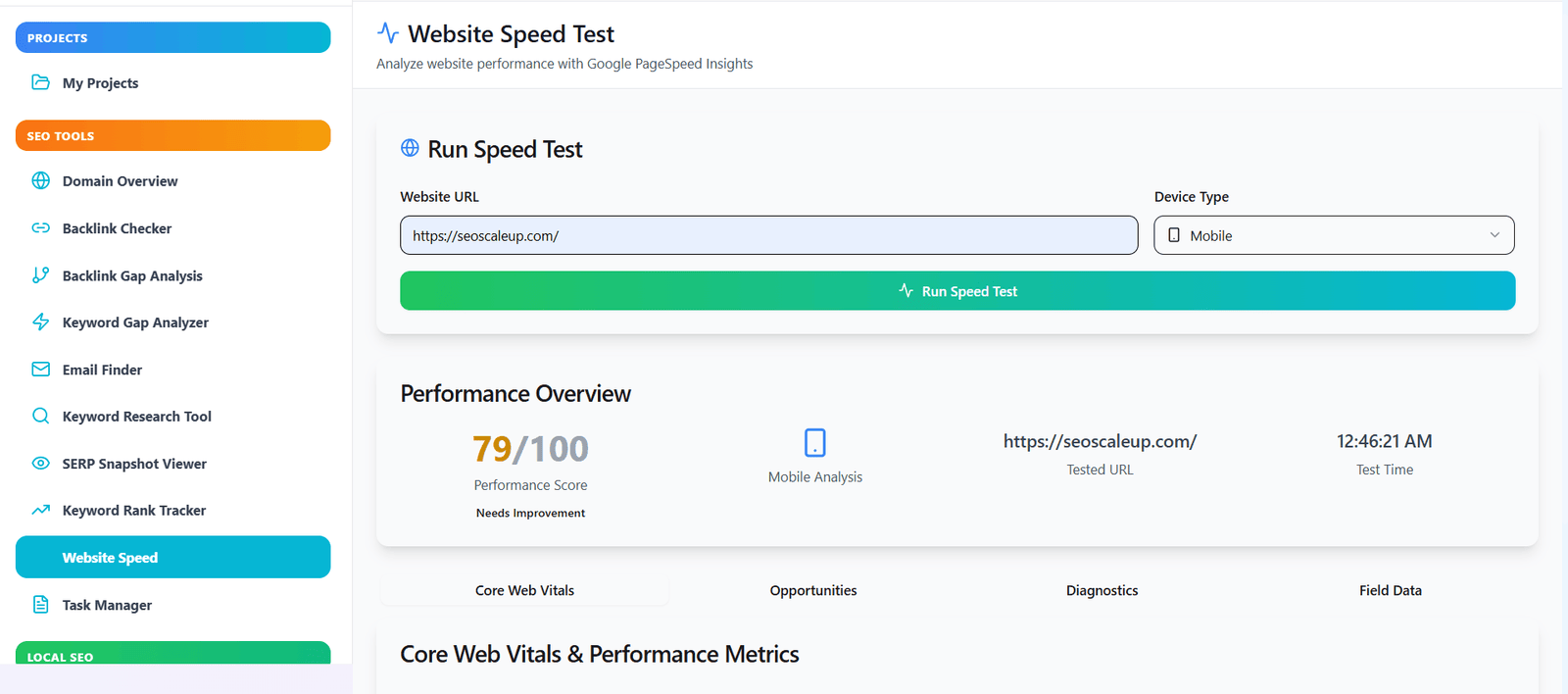
Task: Click the chevron arrow in Device Type selector
Action: pos(1494,235)
